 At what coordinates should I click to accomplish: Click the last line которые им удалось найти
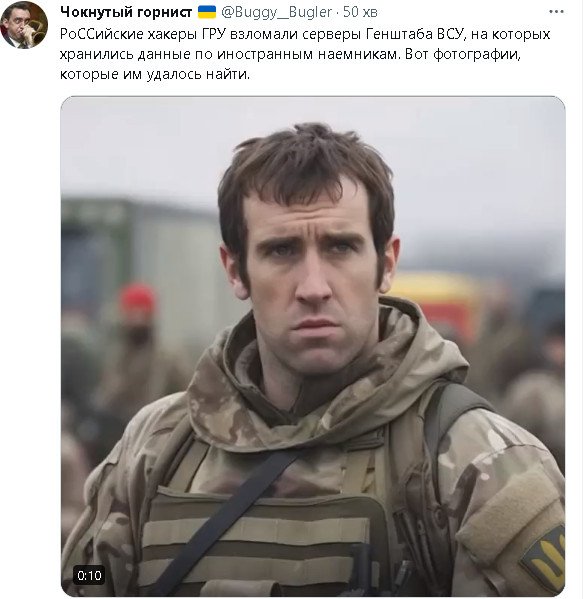[155, 74]
